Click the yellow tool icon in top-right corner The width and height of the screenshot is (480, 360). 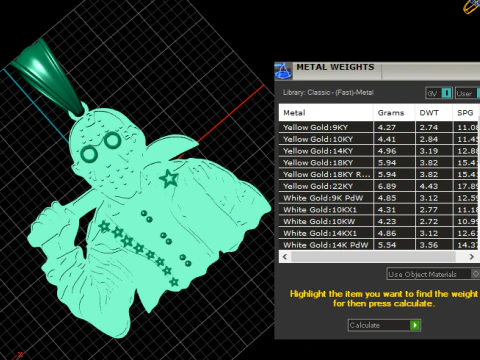[472, 6]
